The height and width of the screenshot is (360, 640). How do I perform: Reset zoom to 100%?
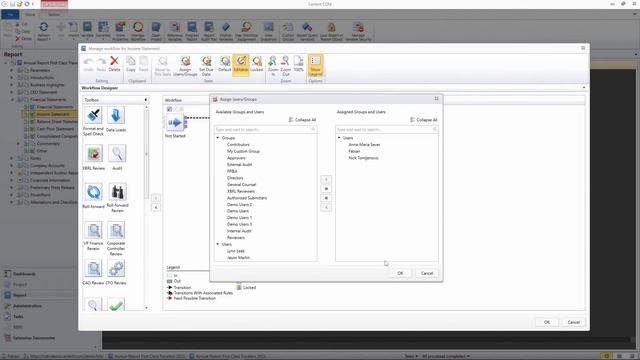tap(299, 64)
